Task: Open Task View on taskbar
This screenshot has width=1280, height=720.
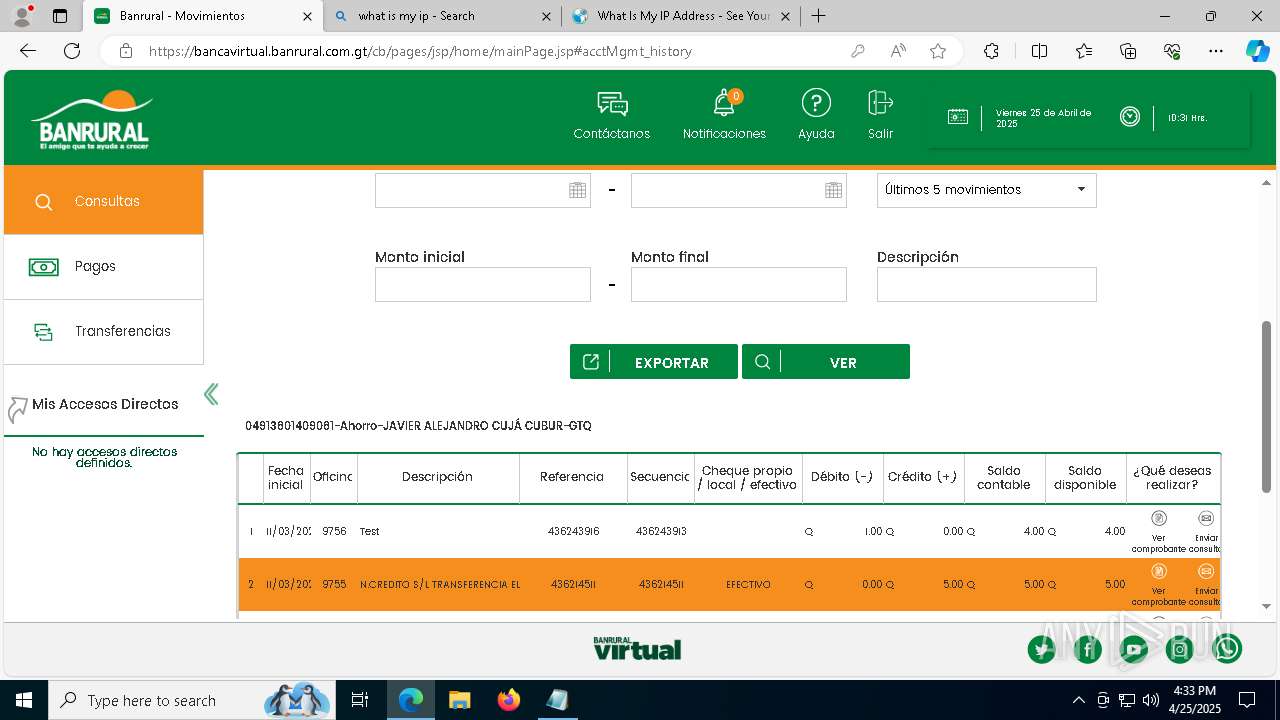Action: [361, 700]
